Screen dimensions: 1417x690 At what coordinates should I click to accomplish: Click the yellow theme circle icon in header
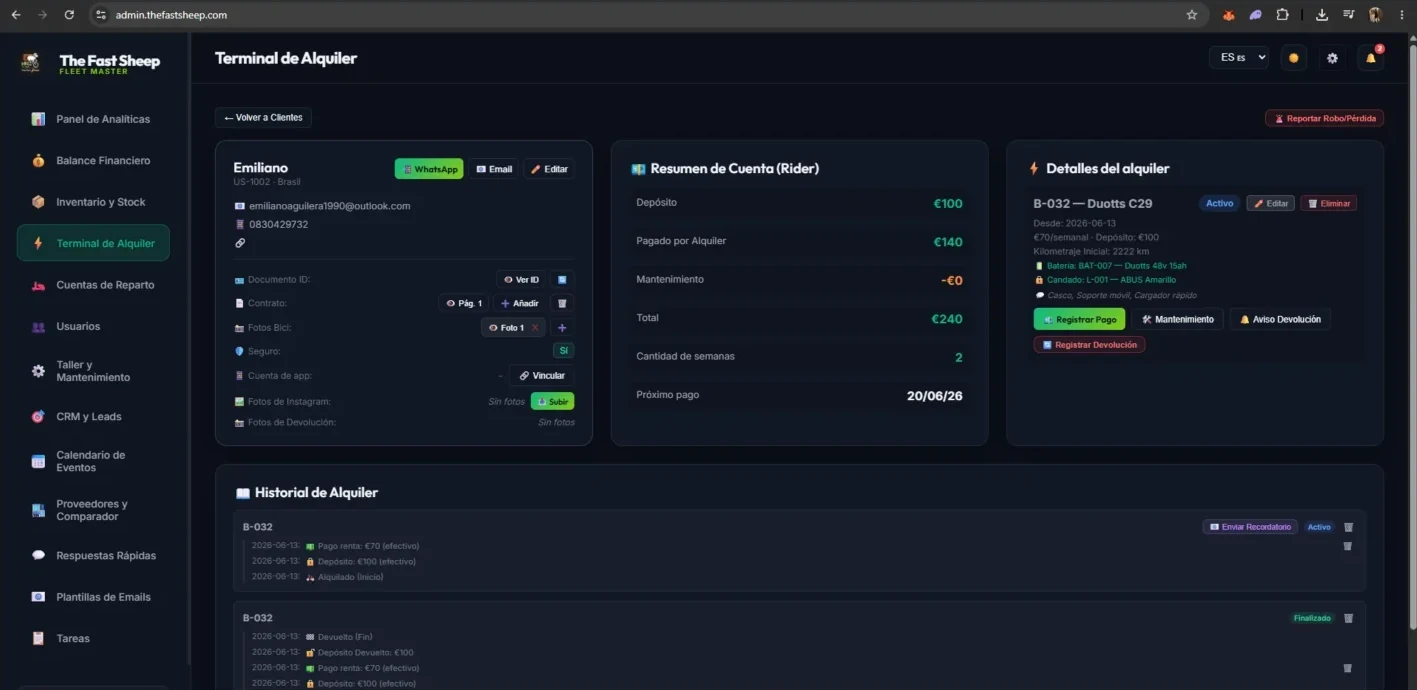[1294, 58]
